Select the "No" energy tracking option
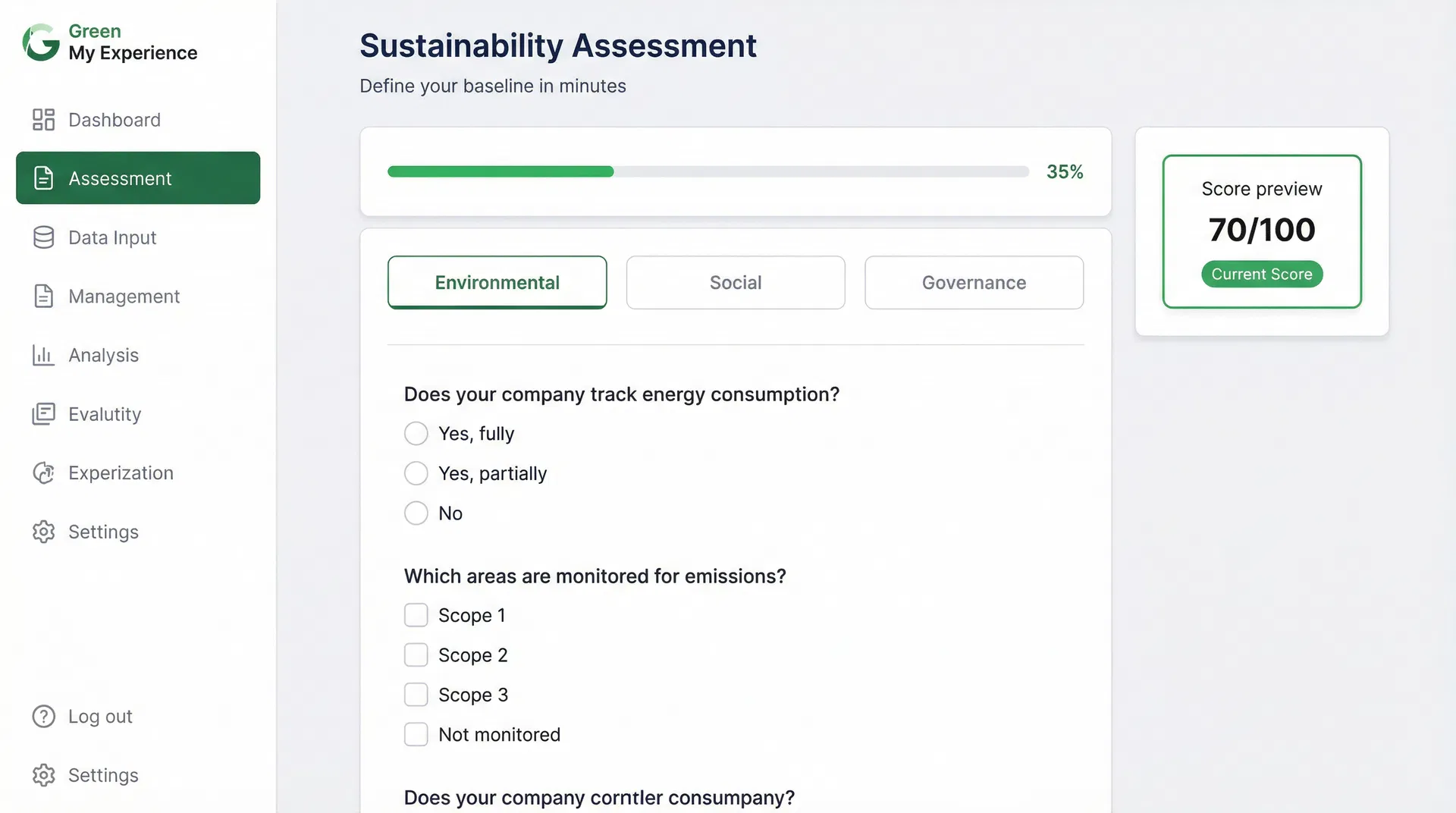The image size is (1456, 813). [416, 513]
